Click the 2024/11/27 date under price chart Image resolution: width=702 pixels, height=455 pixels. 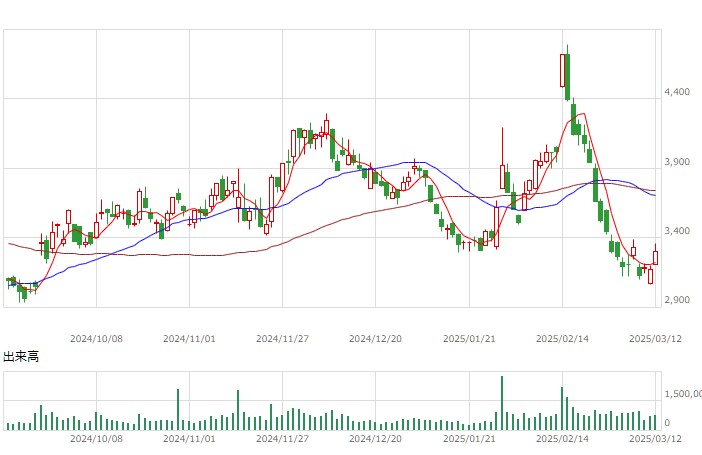point(283,339)
